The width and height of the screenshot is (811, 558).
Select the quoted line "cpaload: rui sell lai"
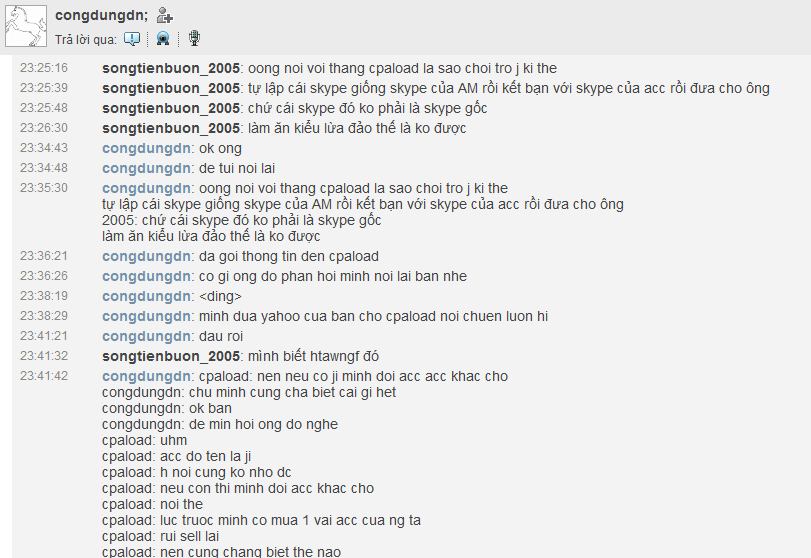coord(160,537)
